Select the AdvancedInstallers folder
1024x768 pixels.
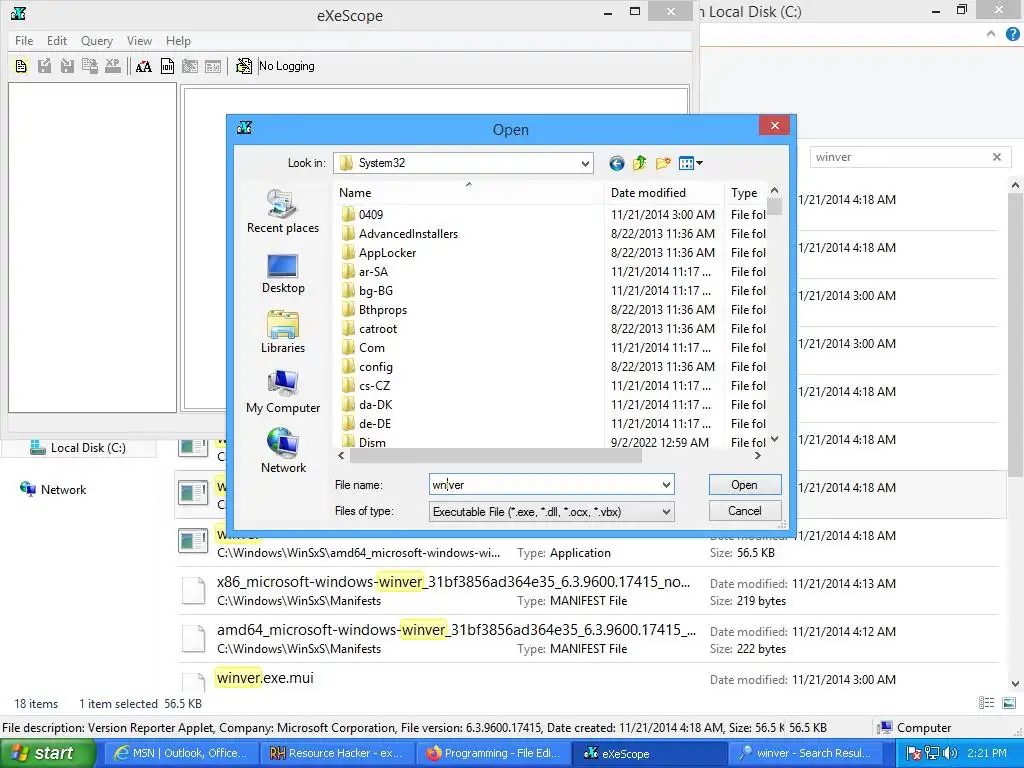(x=408, y=233)
